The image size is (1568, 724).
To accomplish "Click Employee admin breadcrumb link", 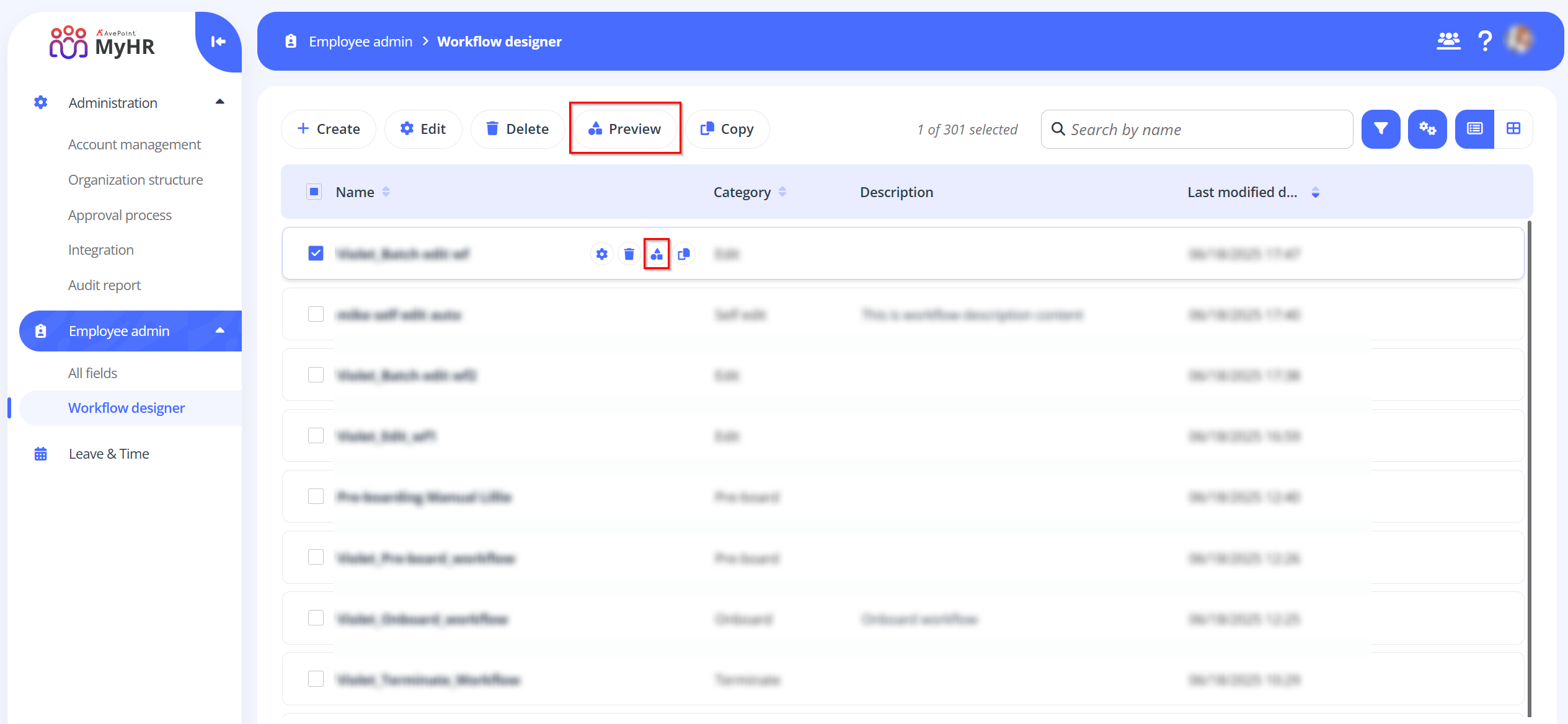I will (360, 42).
